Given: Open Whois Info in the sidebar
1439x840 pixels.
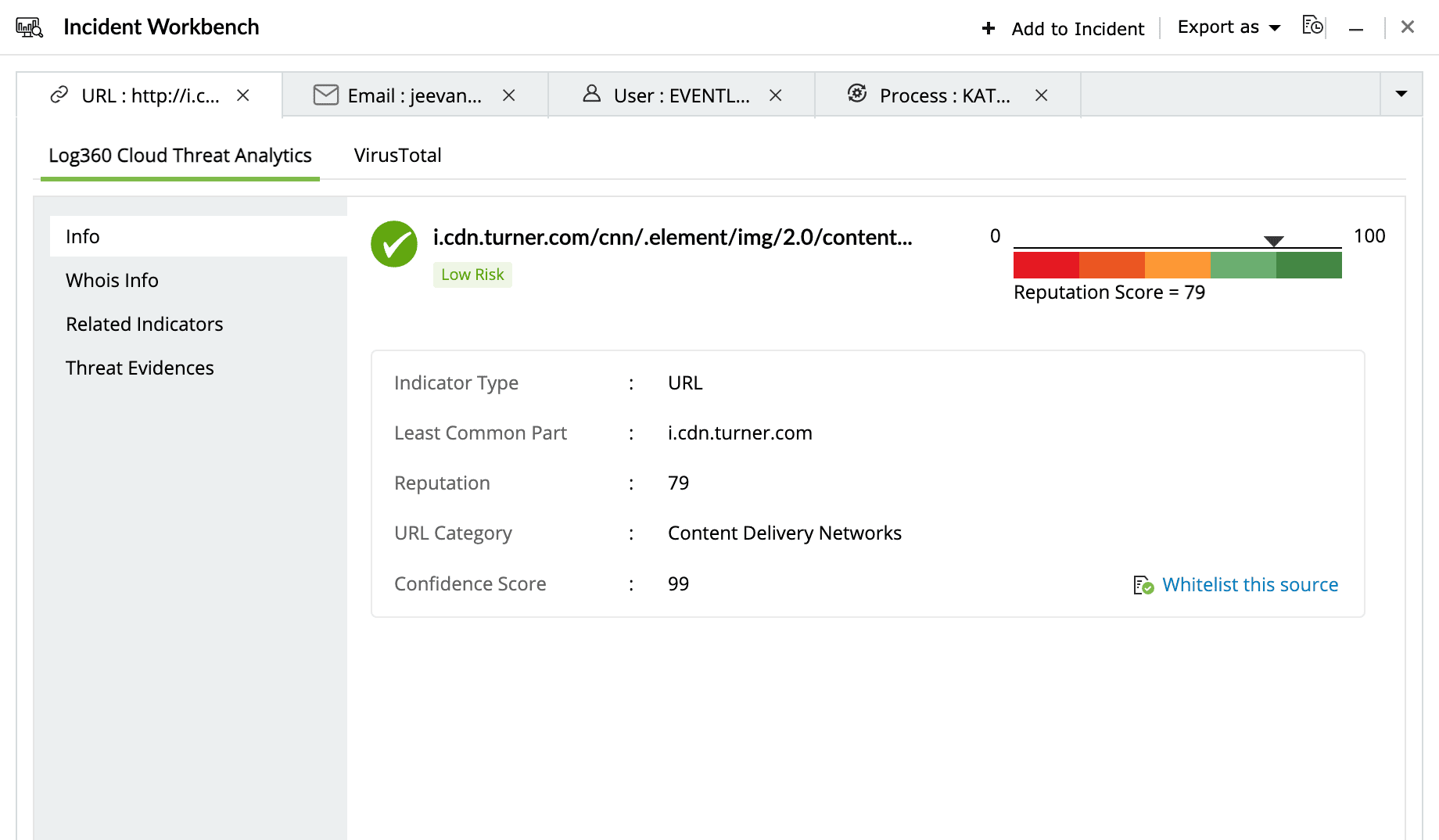Looking at the screenshot, I should click(x=112, y=280).
